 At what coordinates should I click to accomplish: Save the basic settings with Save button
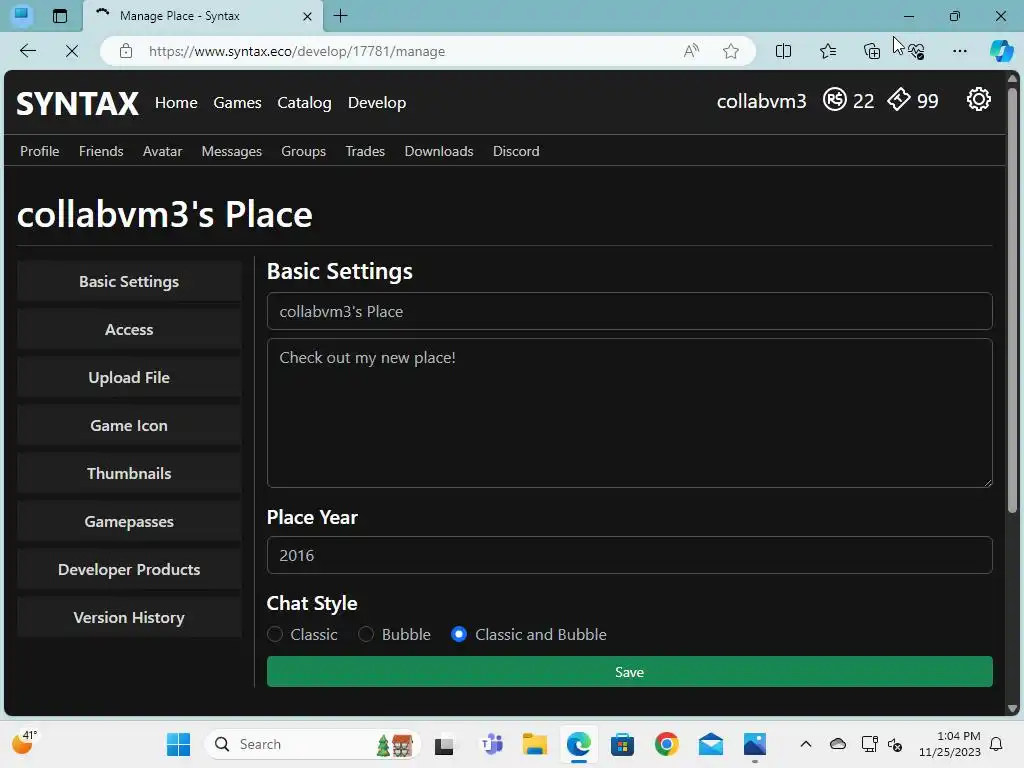coord(630,672)
